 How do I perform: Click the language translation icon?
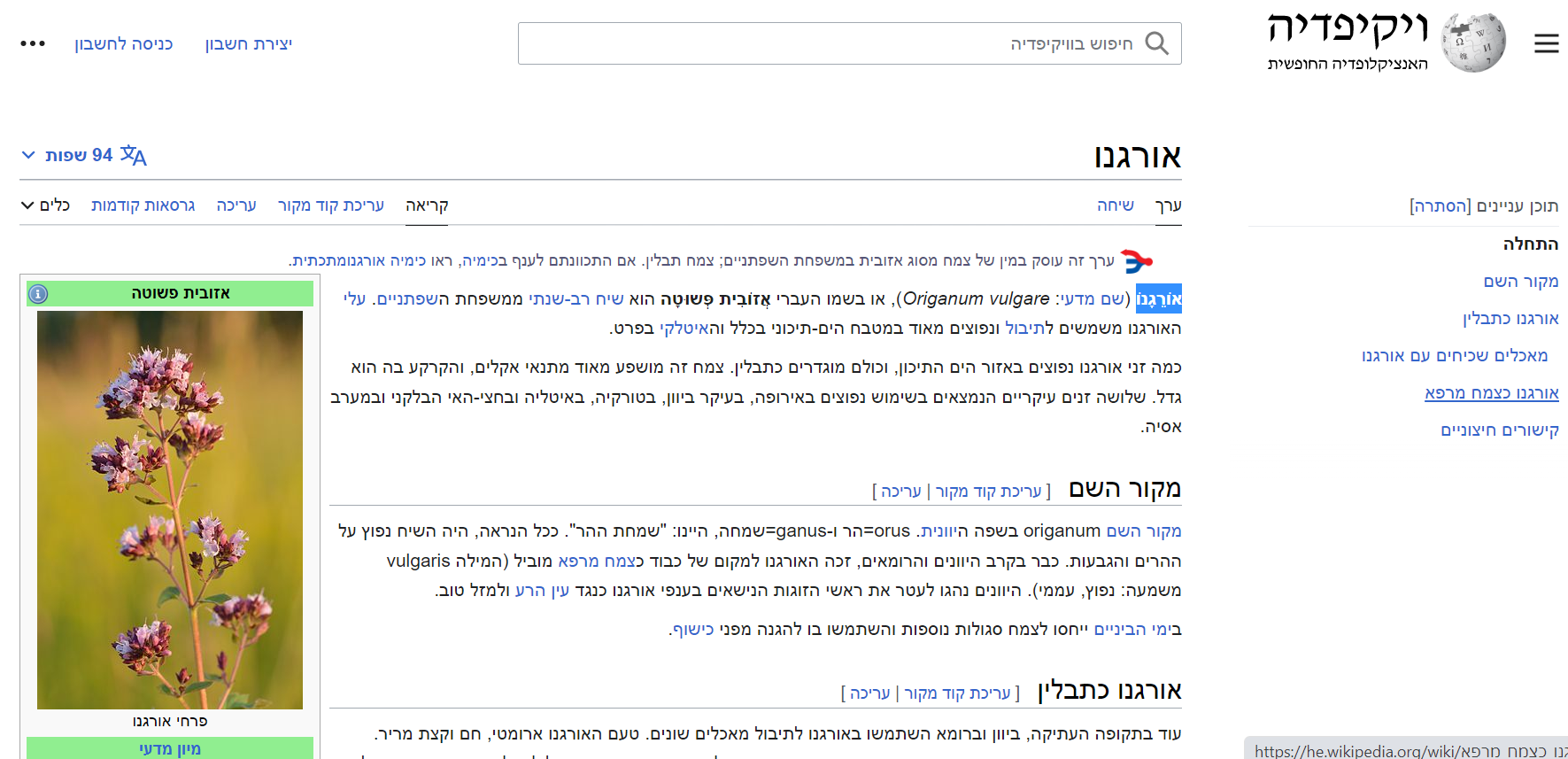134,155
